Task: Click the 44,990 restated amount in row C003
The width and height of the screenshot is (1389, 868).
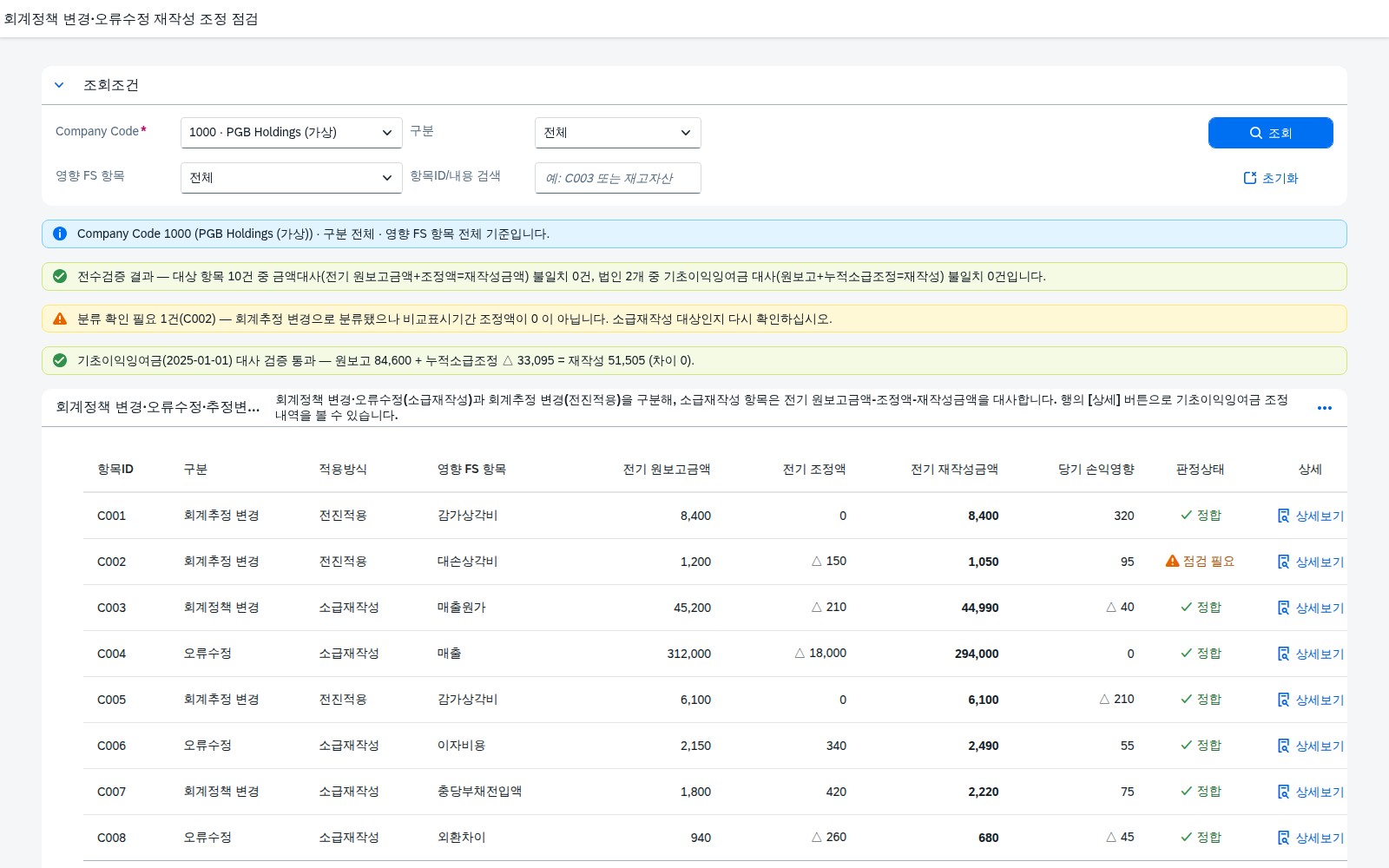Action: [x=980, y=608]
